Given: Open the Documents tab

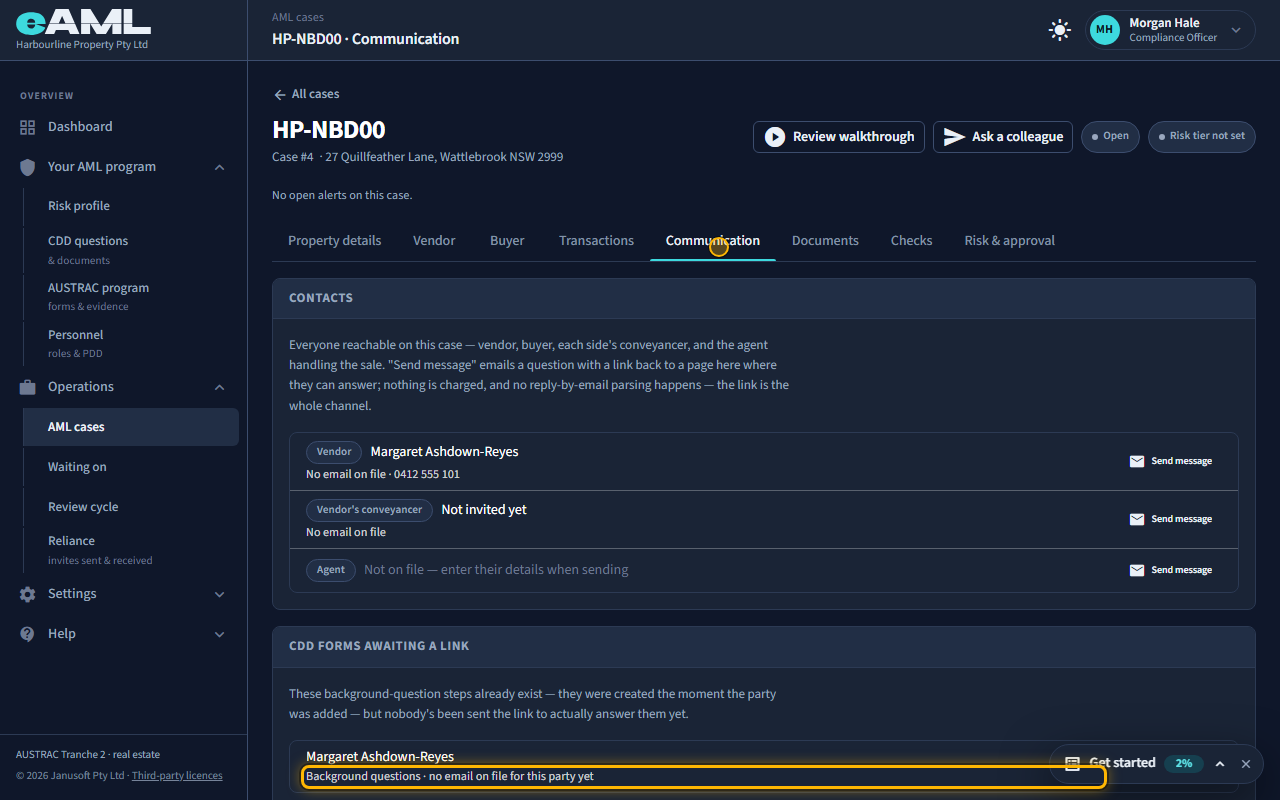Looking at the screenshot, I should pyautogui.click(x=825, y=241).
